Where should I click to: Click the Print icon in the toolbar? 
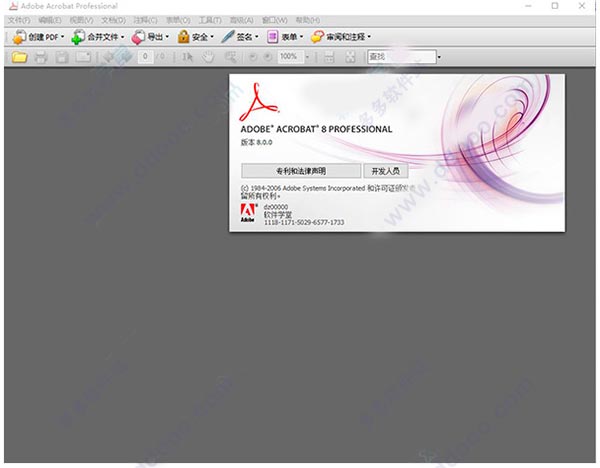pyautogui.click(x=41, y=57)
